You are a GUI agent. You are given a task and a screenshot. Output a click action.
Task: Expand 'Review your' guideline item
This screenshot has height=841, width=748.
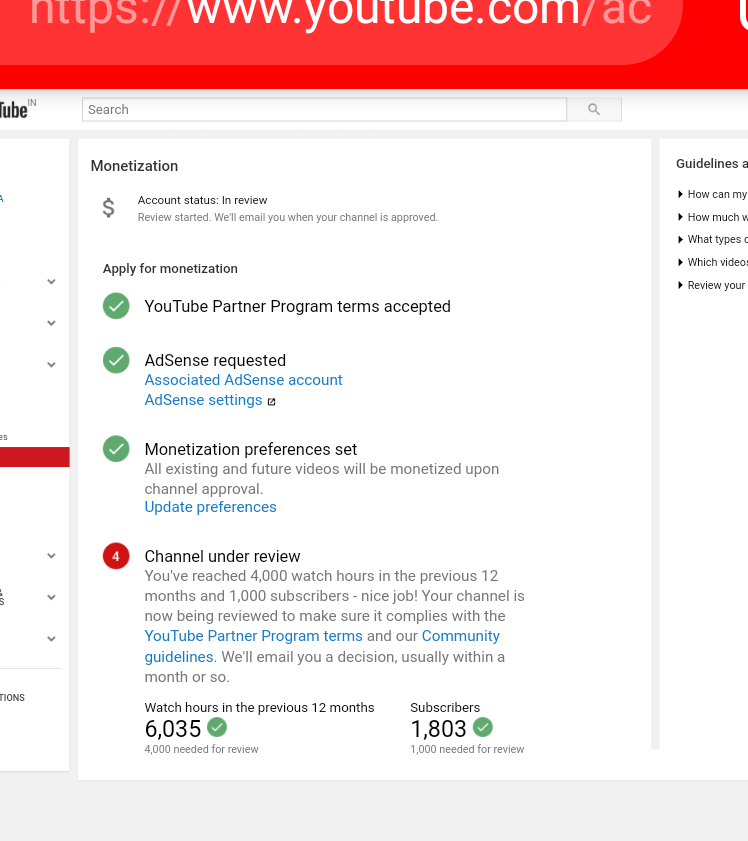[712, 285]
